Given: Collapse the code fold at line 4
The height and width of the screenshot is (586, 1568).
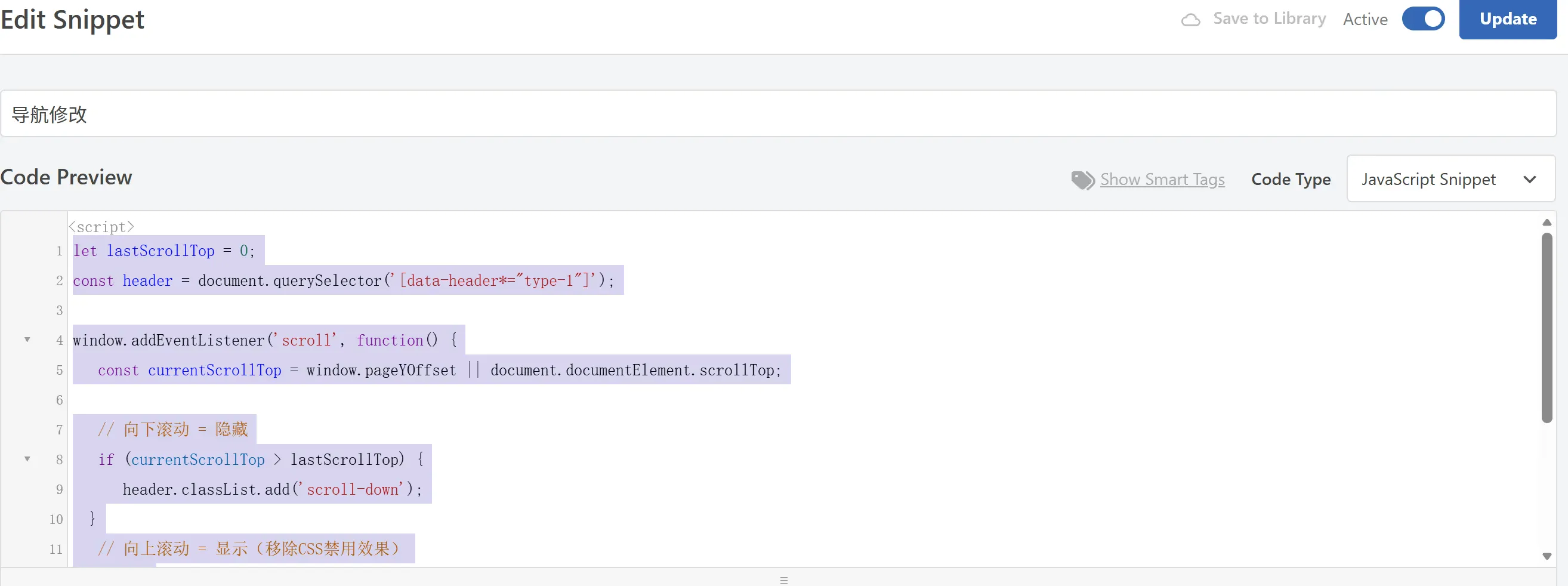Looking at the screenshot, I should point(27,340).
